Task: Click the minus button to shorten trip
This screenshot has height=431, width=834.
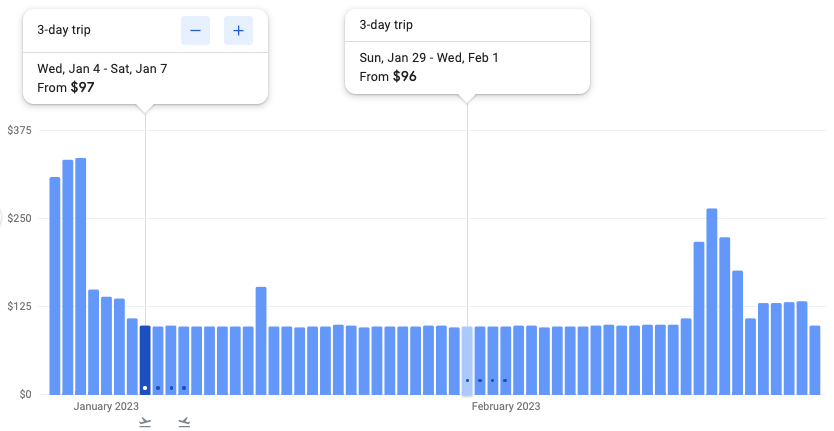Action: (195, 31)
